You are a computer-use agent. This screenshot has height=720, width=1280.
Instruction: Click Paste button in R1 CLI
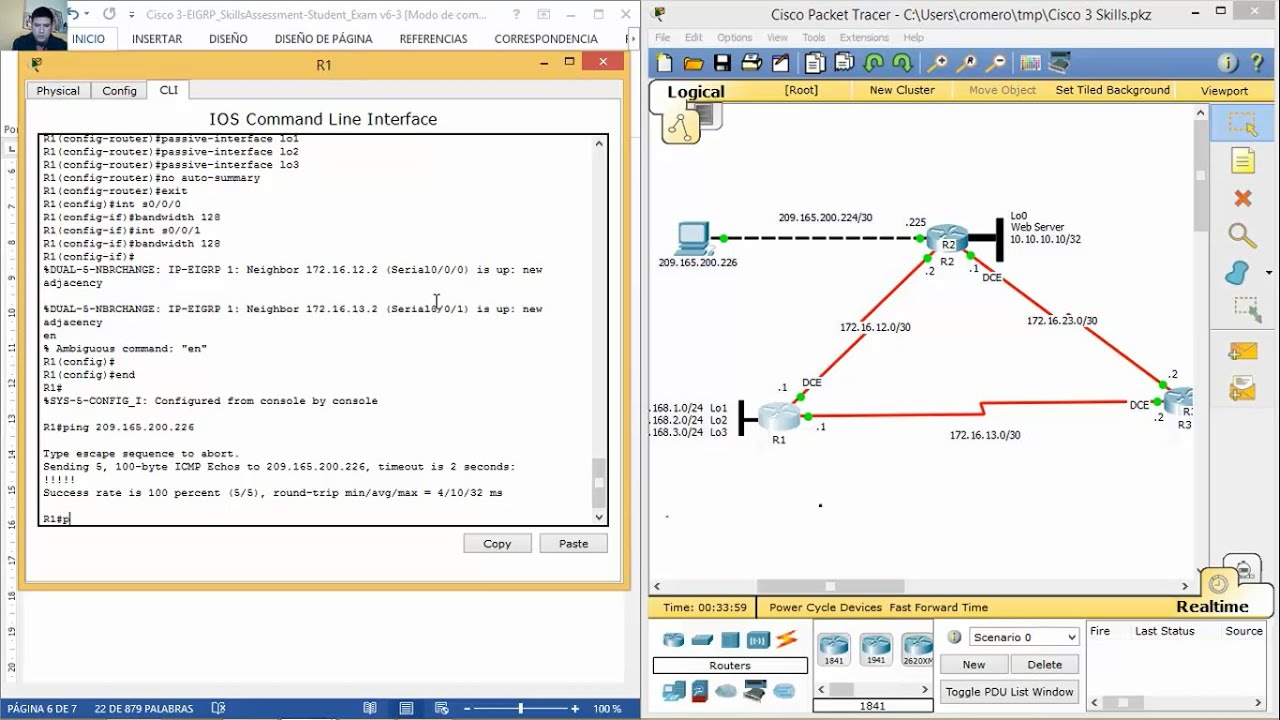(x=573, y=543)
